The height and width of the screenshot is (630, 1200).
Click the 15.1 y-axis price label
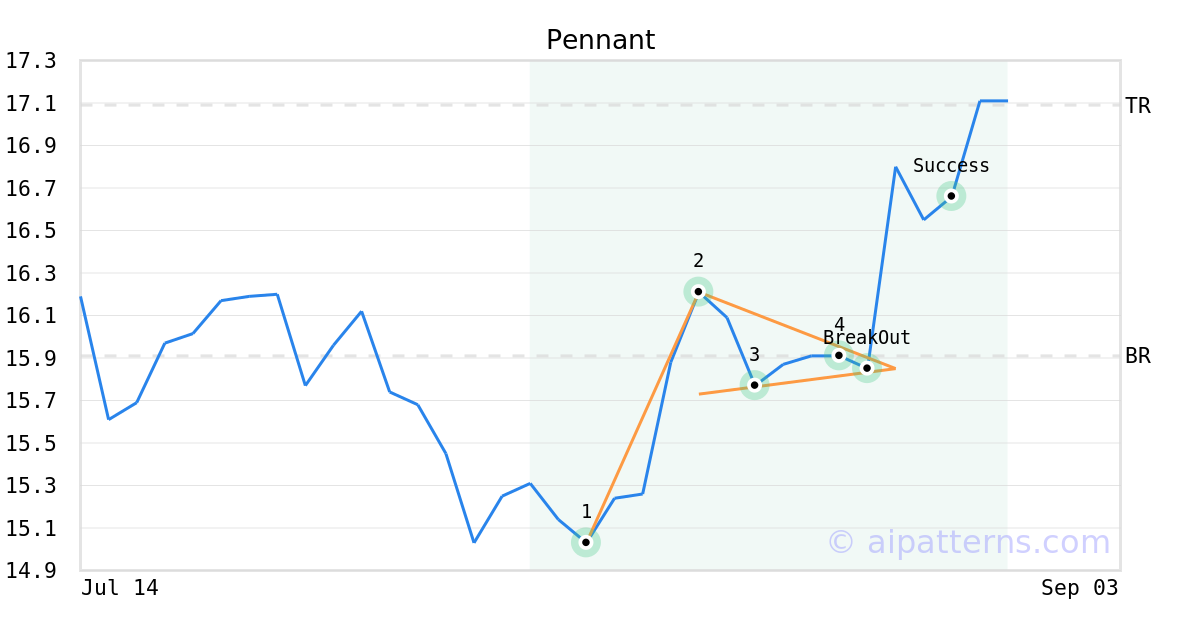pos(31,529)
